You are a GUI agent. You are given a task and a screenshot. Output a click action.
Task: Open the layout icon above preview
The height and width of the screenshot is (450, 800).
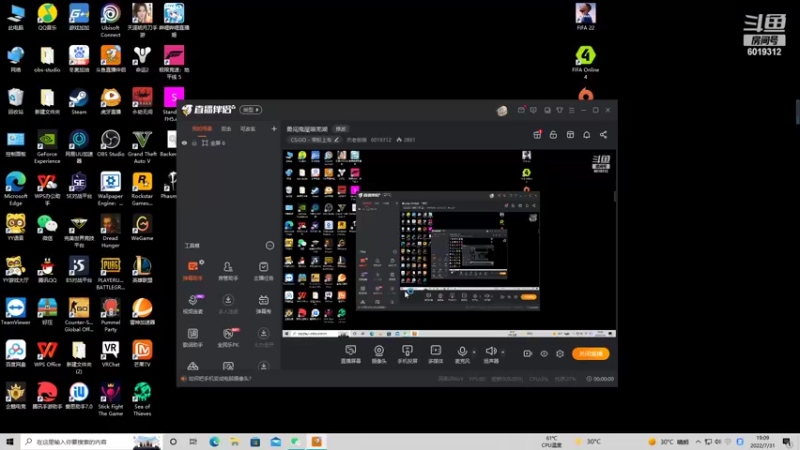click(x=570, y=135)
